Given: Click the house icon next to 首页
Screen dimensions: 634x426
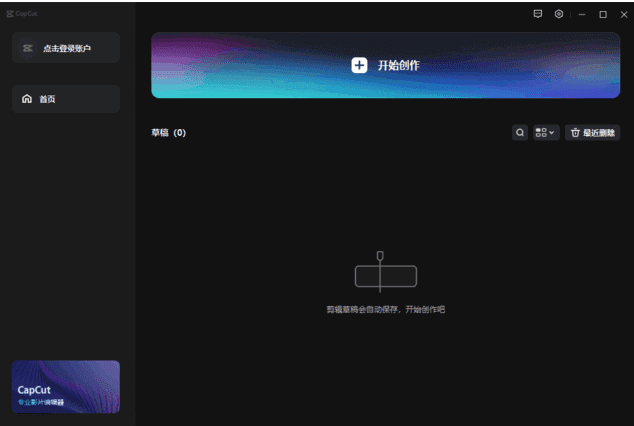Looking at the screenshot, I should [27, 99].
